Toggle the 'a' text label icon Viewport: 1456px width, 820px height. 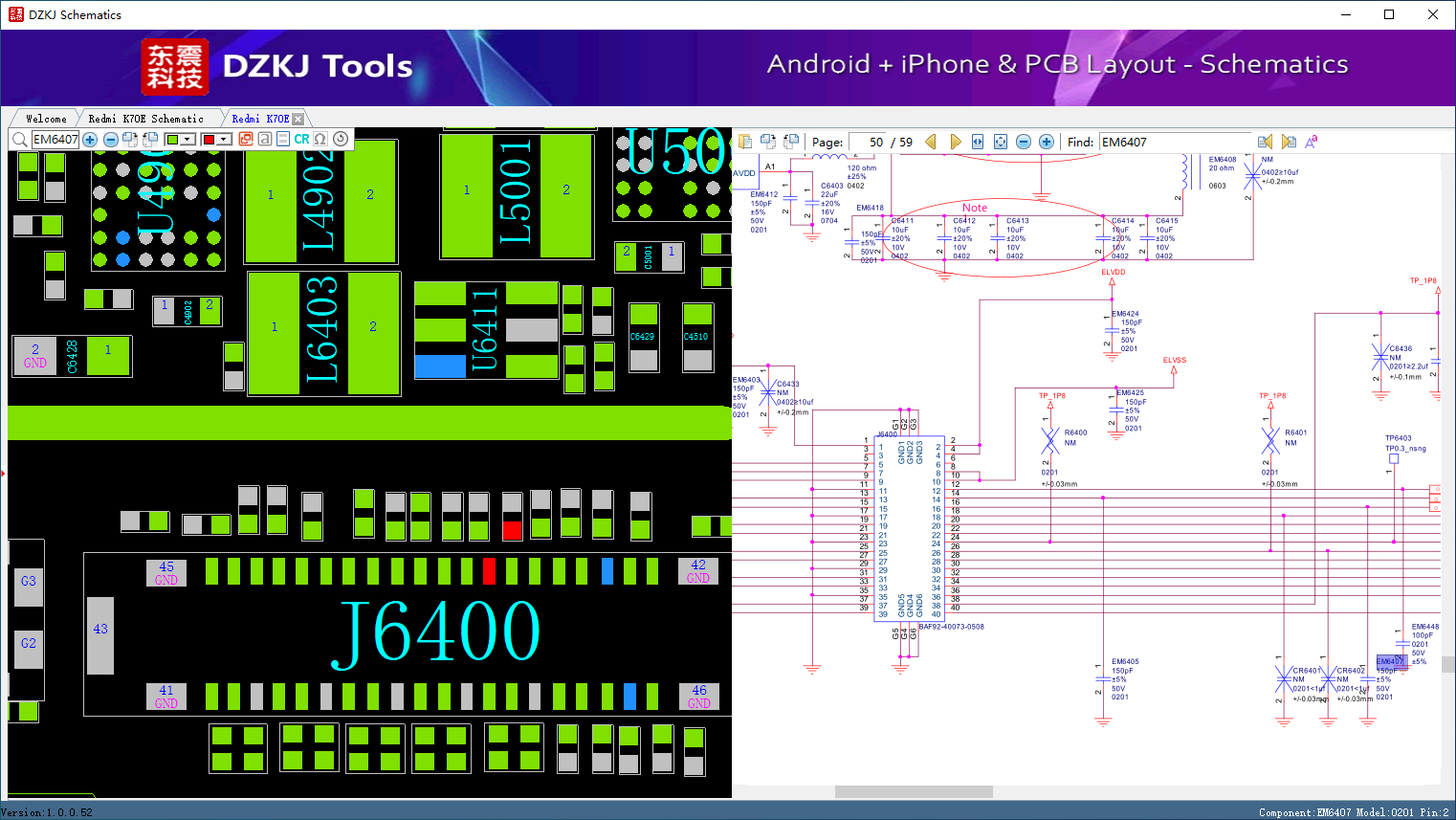pyautogui.click(x=265, y=140)
